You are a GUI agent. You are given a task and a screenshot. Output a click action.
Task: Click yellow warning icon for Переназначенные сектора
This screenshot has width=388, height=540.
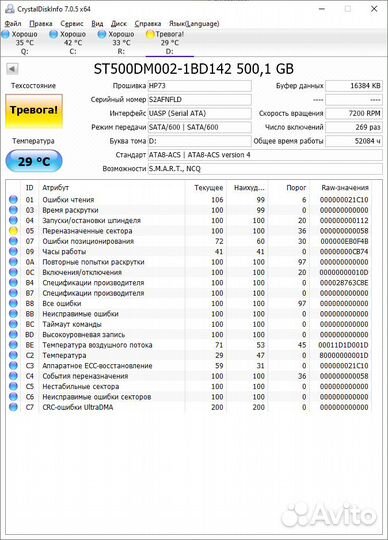(13, 230)
